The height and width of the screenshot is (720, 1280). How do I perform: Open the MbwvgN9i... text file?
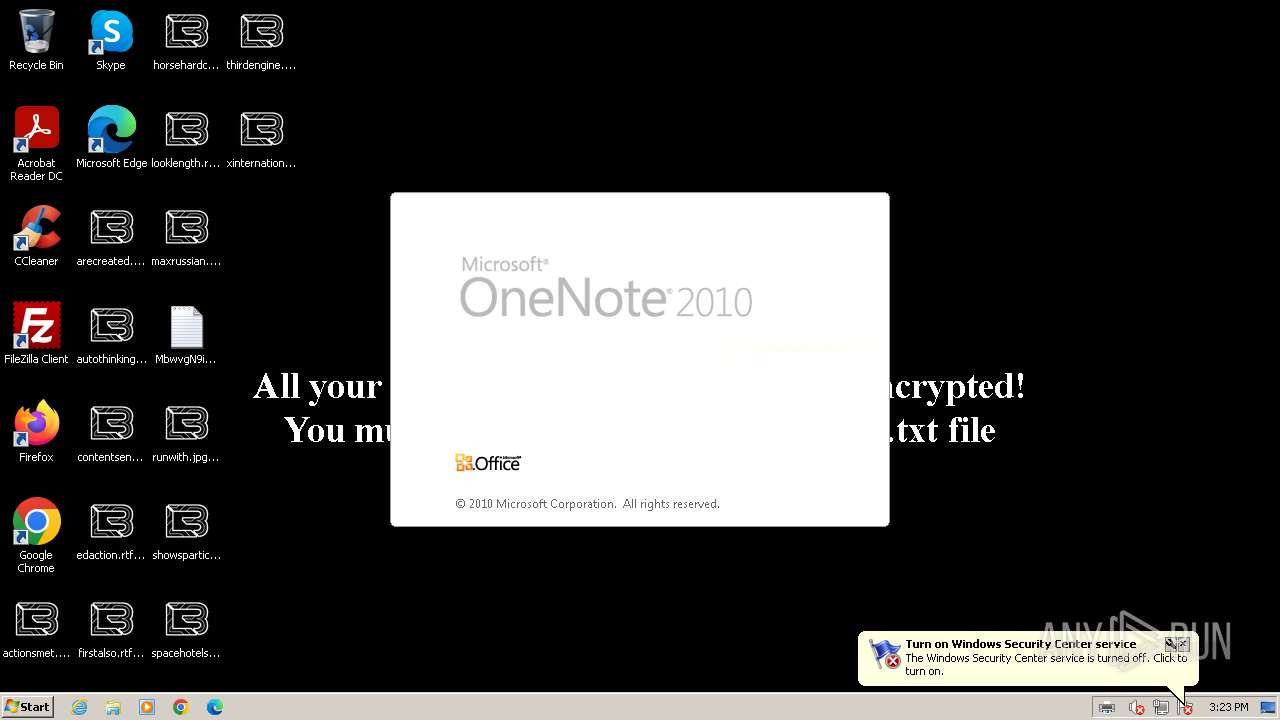(186, 334)
